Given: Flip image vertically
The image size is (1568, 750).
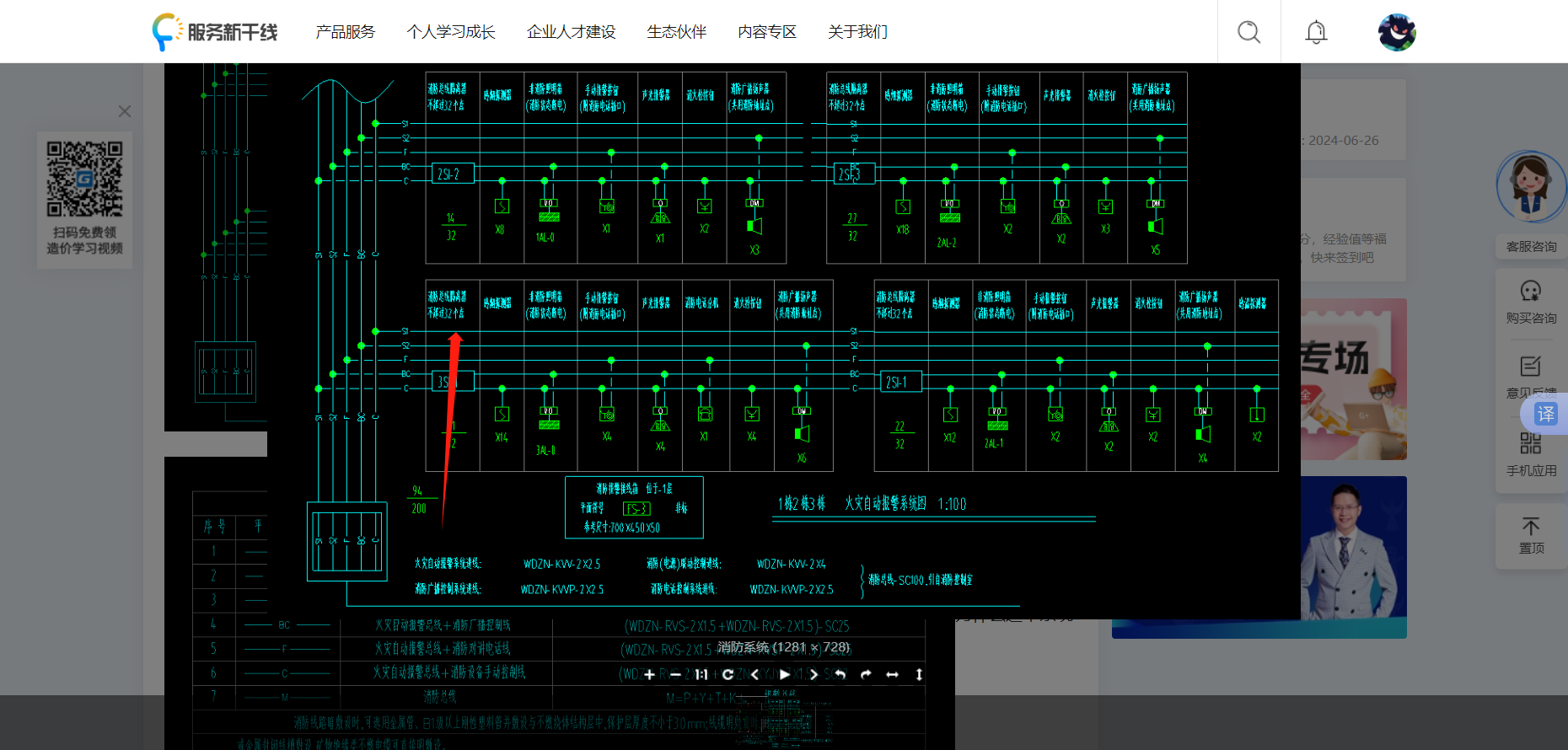Looking at the screenshot, I should point(919,674).
